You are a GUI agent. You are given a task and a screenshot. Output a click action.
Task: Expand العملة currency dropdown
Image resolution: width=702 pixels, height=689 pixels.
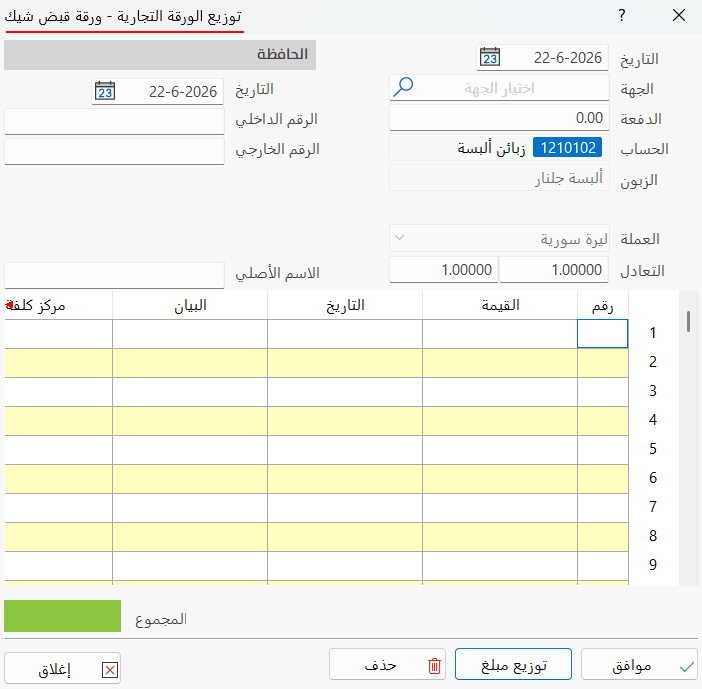tap(399, 238)
